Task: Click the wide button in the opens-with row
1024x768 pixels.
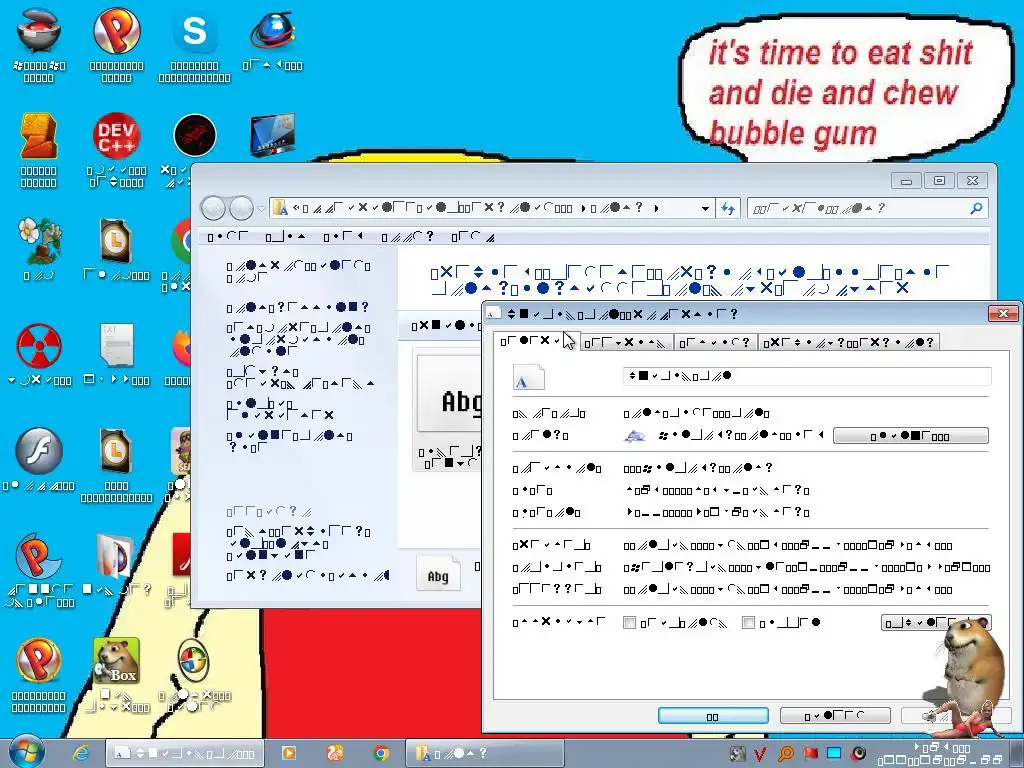Action: (x=911, y=436)
